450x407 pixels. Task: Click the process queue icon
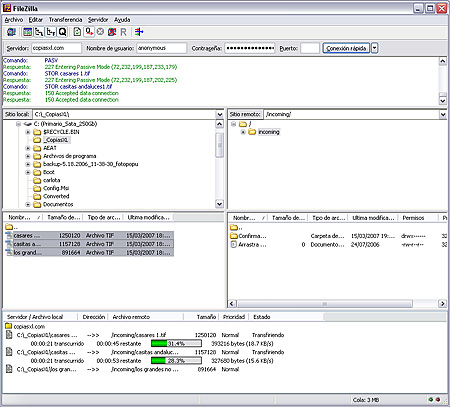tap(89, 32)
